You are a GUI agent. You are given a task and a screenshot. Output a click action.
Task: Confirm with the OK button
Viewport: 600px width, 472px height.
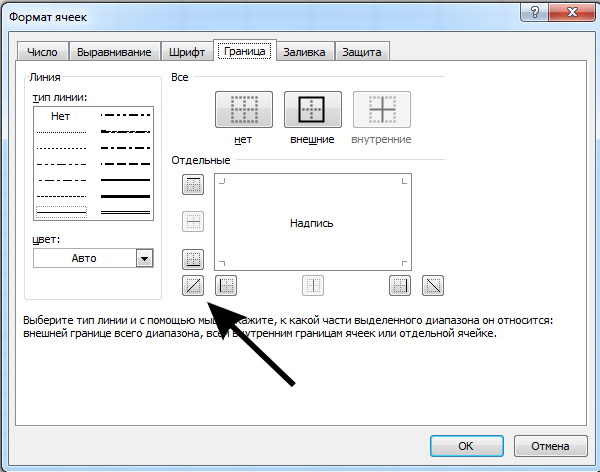[466, 446]
